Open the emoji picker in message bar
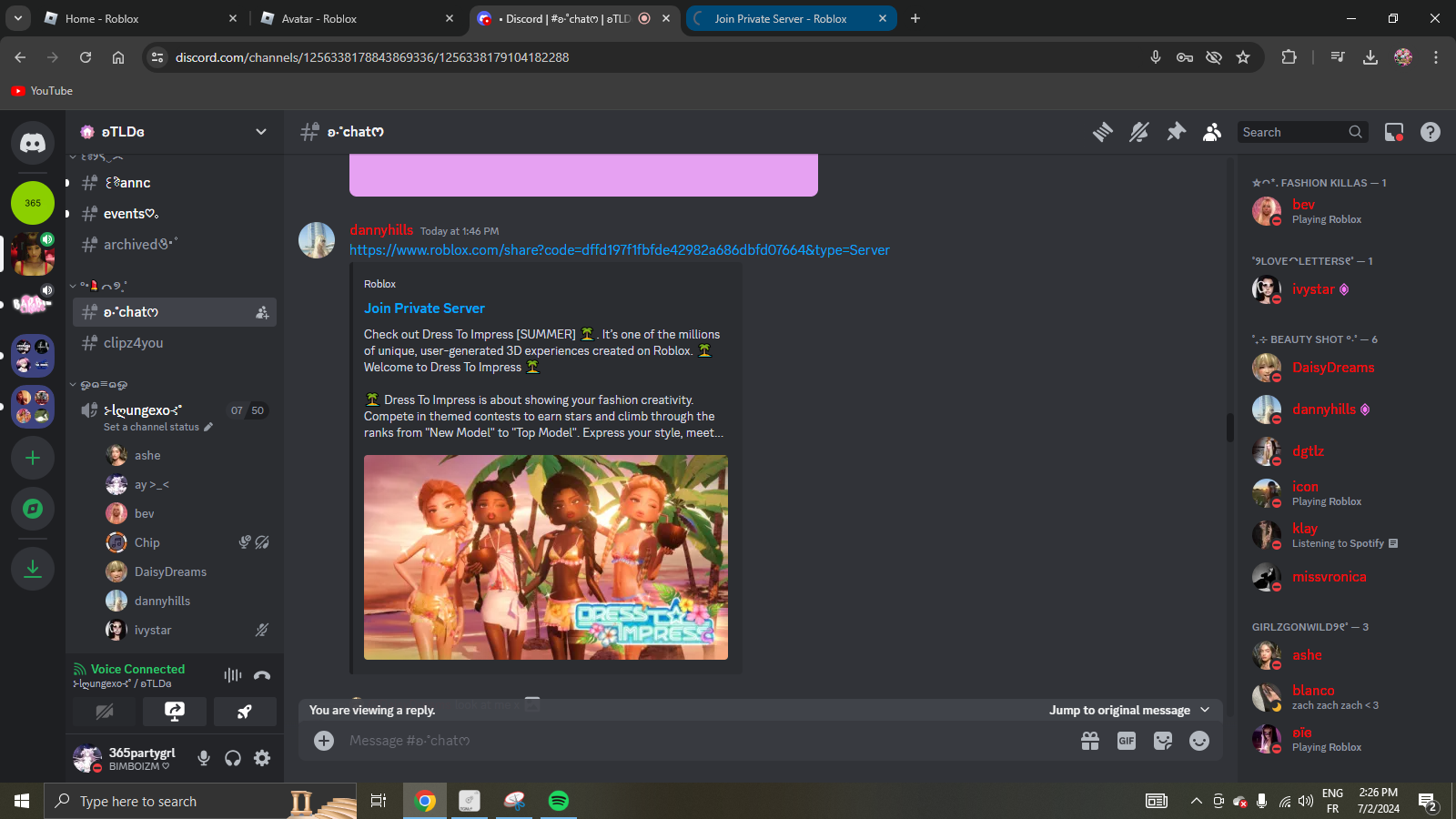Viewport: 1456px width, 819px height. tap(1199, 741)
